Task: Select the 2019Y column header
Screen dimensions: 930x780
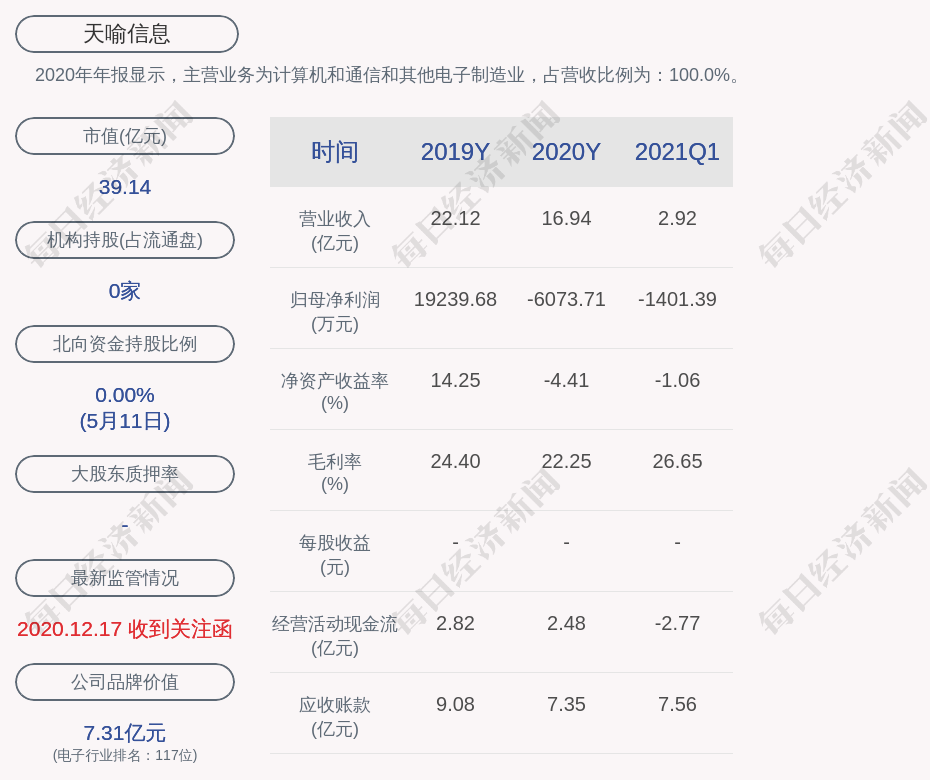Action: click(455, 152)
